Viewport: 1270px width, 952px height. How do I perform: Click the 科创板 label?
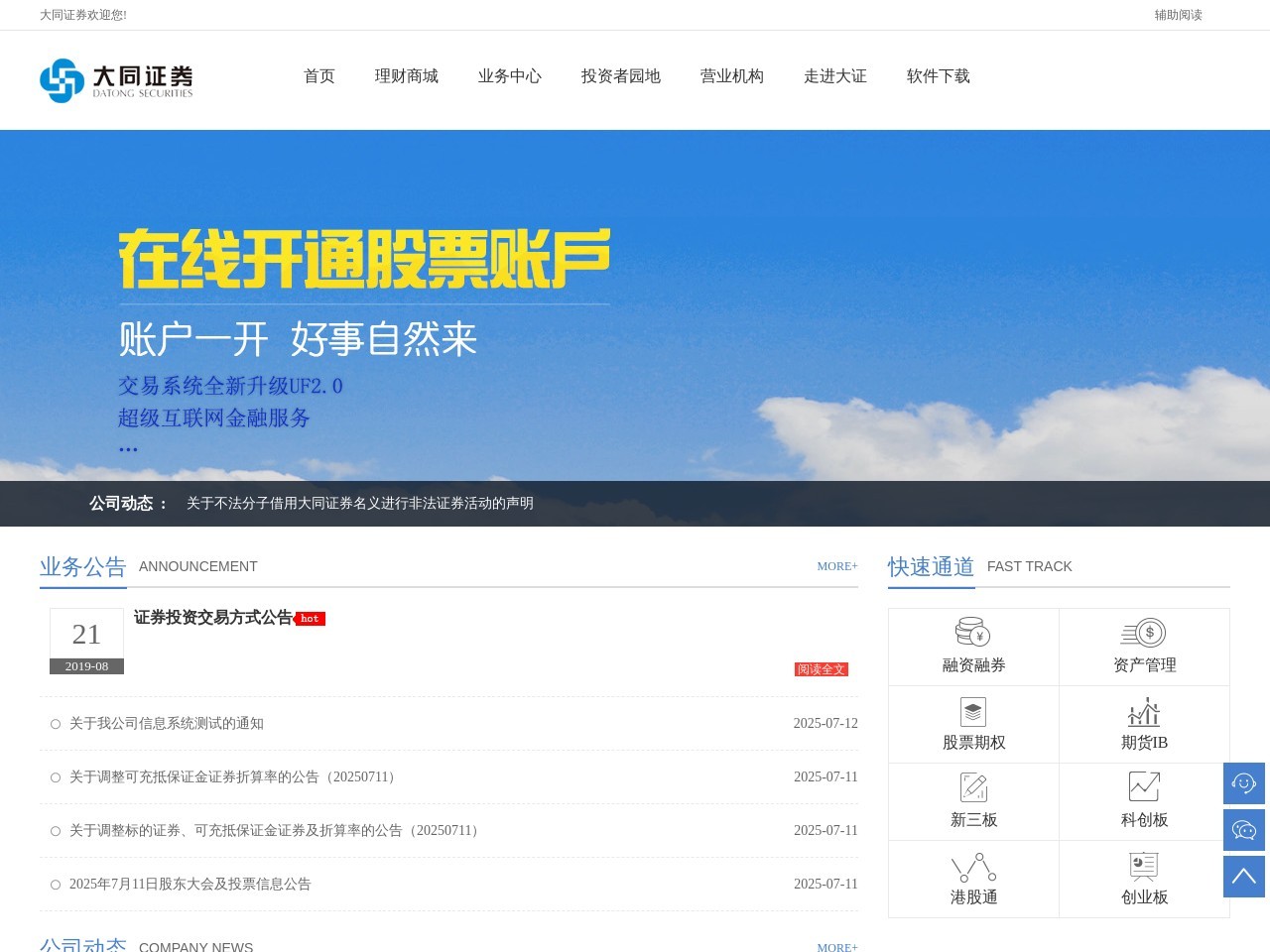coord(1144,820)
